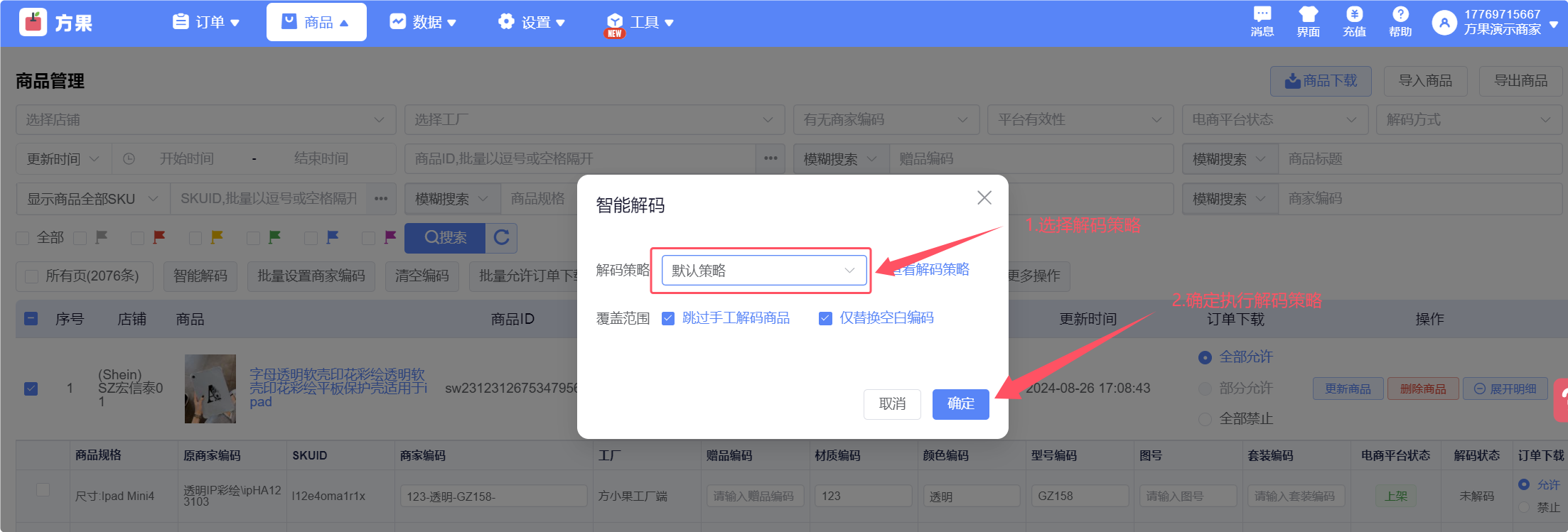This screenshot has height=532, width=1568.
Task: Open the 电商平台状态 dropdown
Action: [1275, 119]
